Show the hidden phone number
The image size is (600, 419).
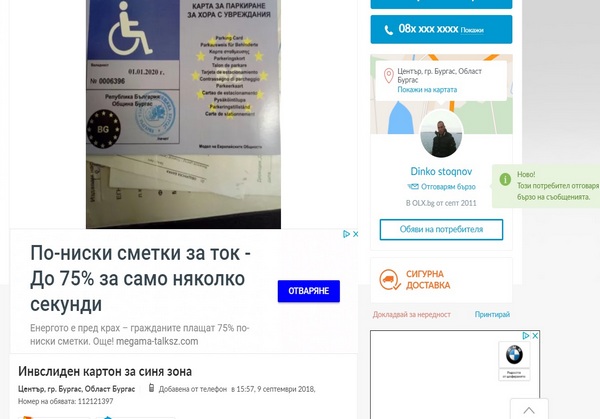[472, 30]
